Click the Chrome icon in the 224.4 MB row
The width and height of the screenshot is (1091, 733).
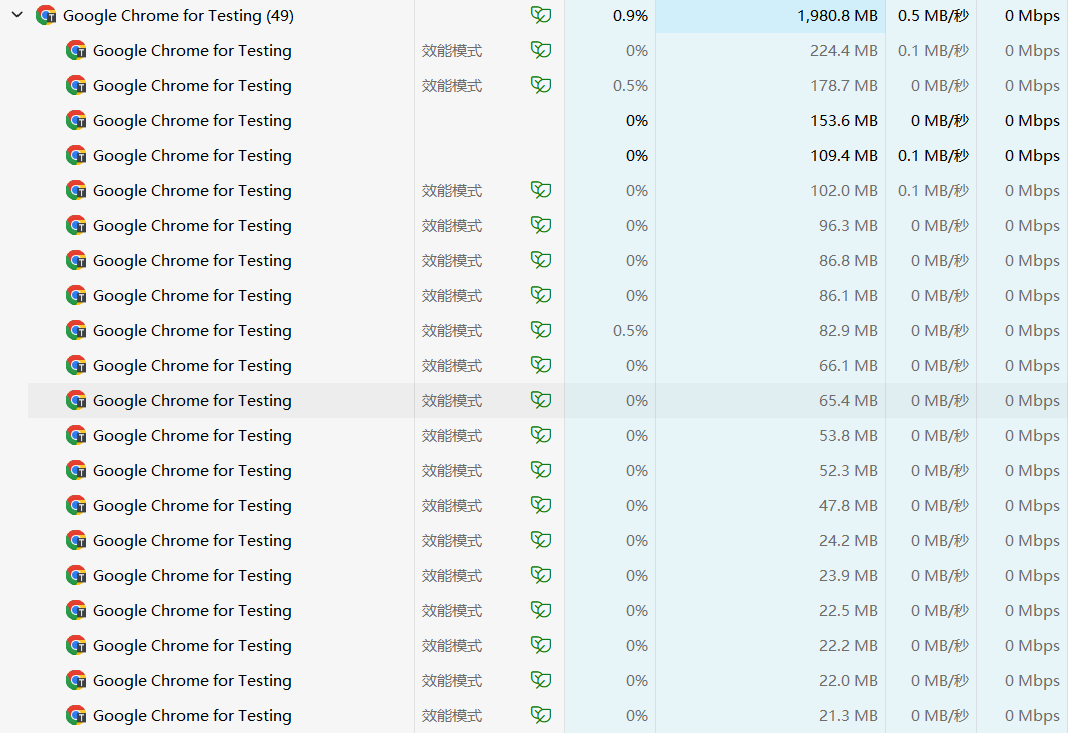[76, 50]
